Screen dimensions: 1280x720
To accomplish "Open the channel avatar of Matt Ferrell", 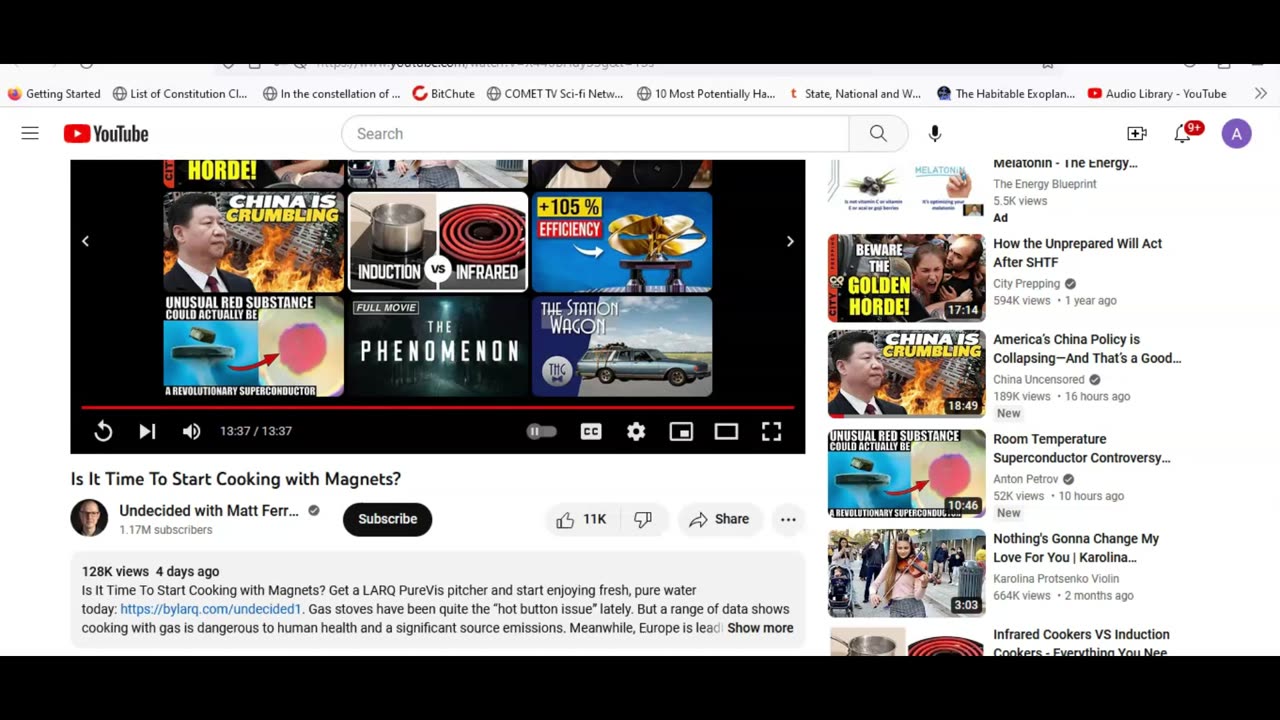I will [x=89, y=518].
